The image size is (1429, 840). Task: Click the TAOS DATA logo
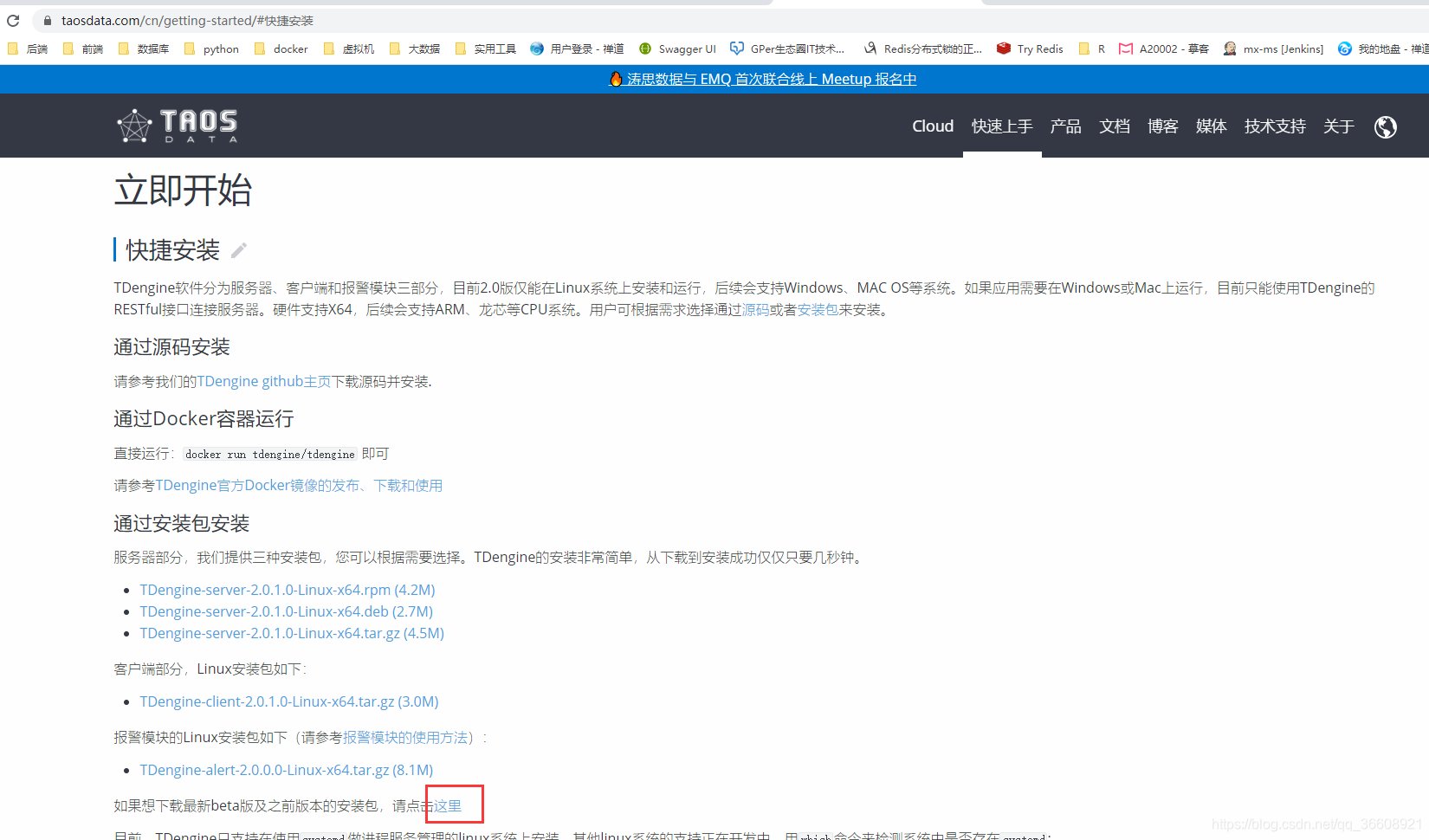tap(177, 126)
